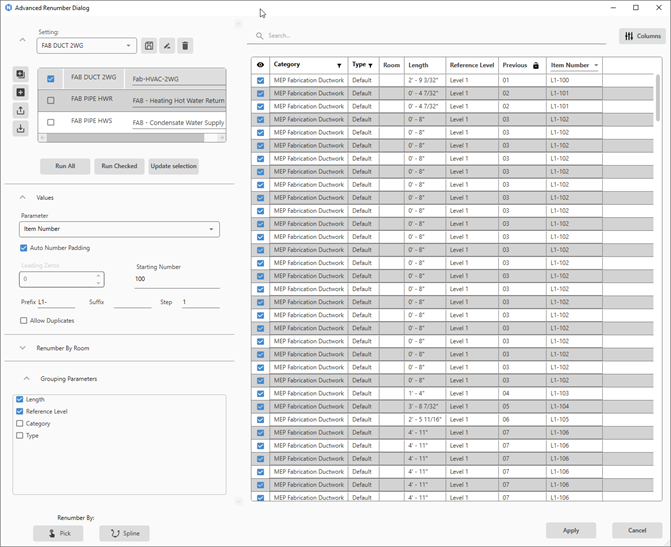This screenshot has height=547, width=671.
Task: Toggle the Auto Number Padding checkbox
Action: pos(24,248)
